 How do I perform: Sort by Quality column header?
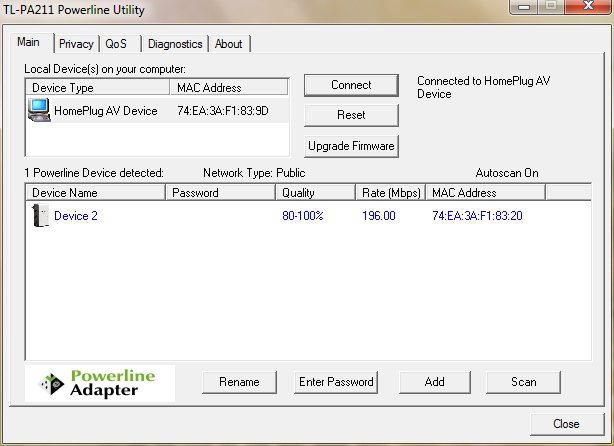(x=314, y=193)
